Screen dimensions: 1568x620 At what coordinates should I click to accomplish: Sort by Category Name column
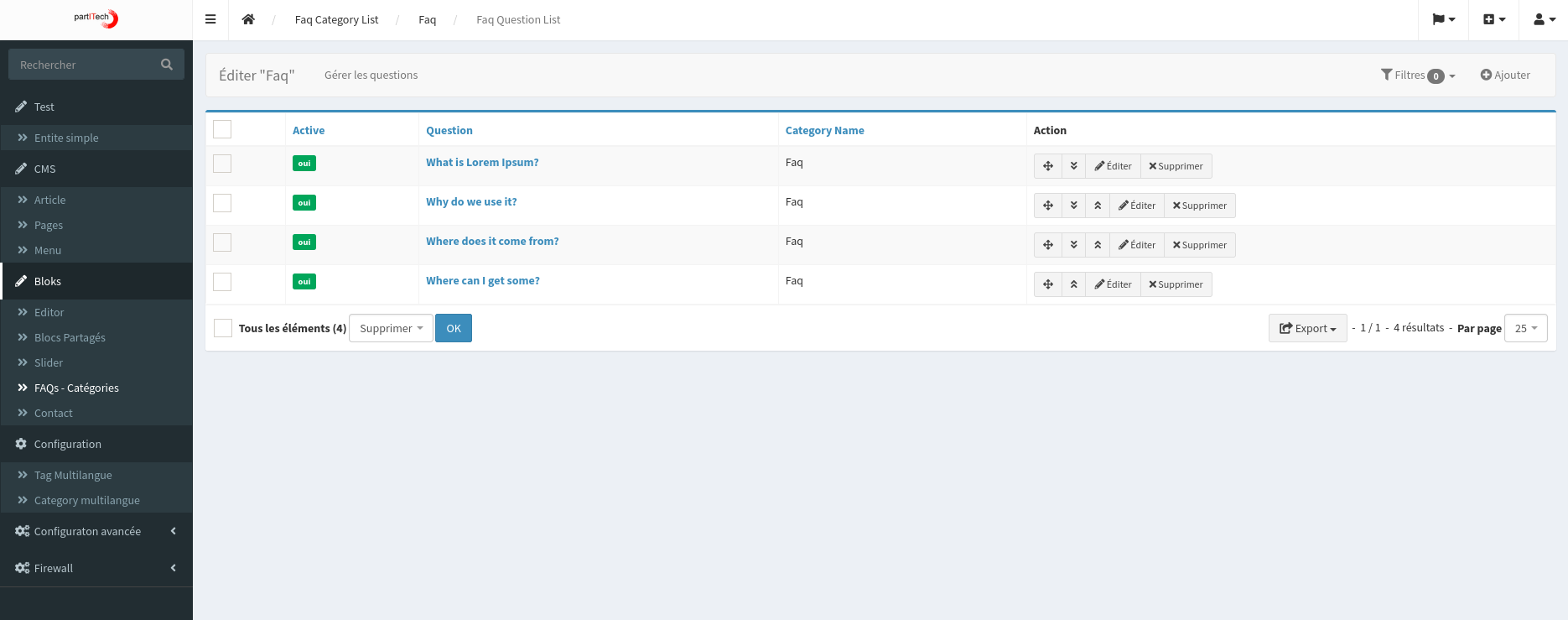pyautogui.click(x=824, y=130)
